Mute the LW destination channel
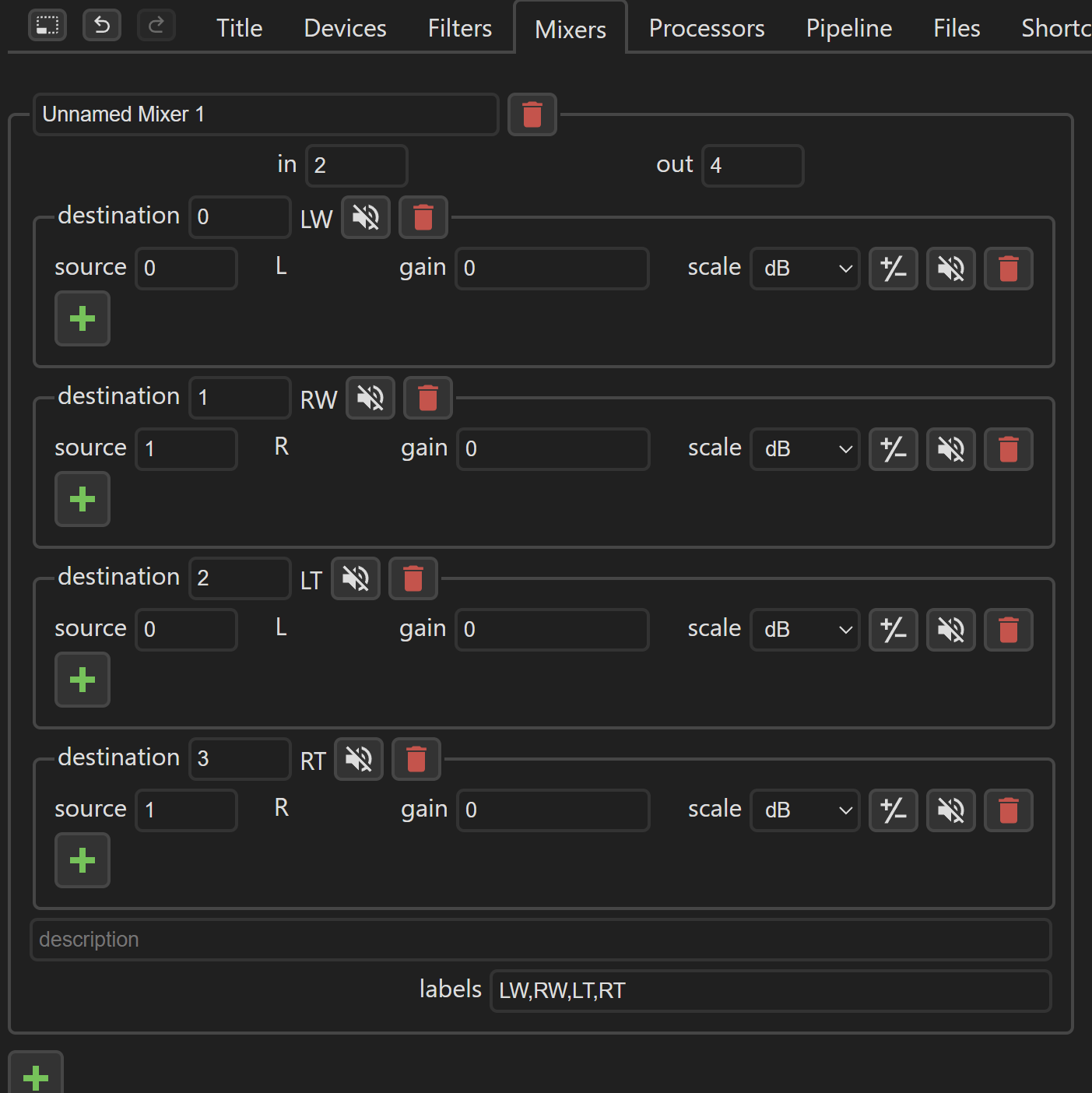The width and height of the screenshot is (1092, 1093). coord(366,217)
